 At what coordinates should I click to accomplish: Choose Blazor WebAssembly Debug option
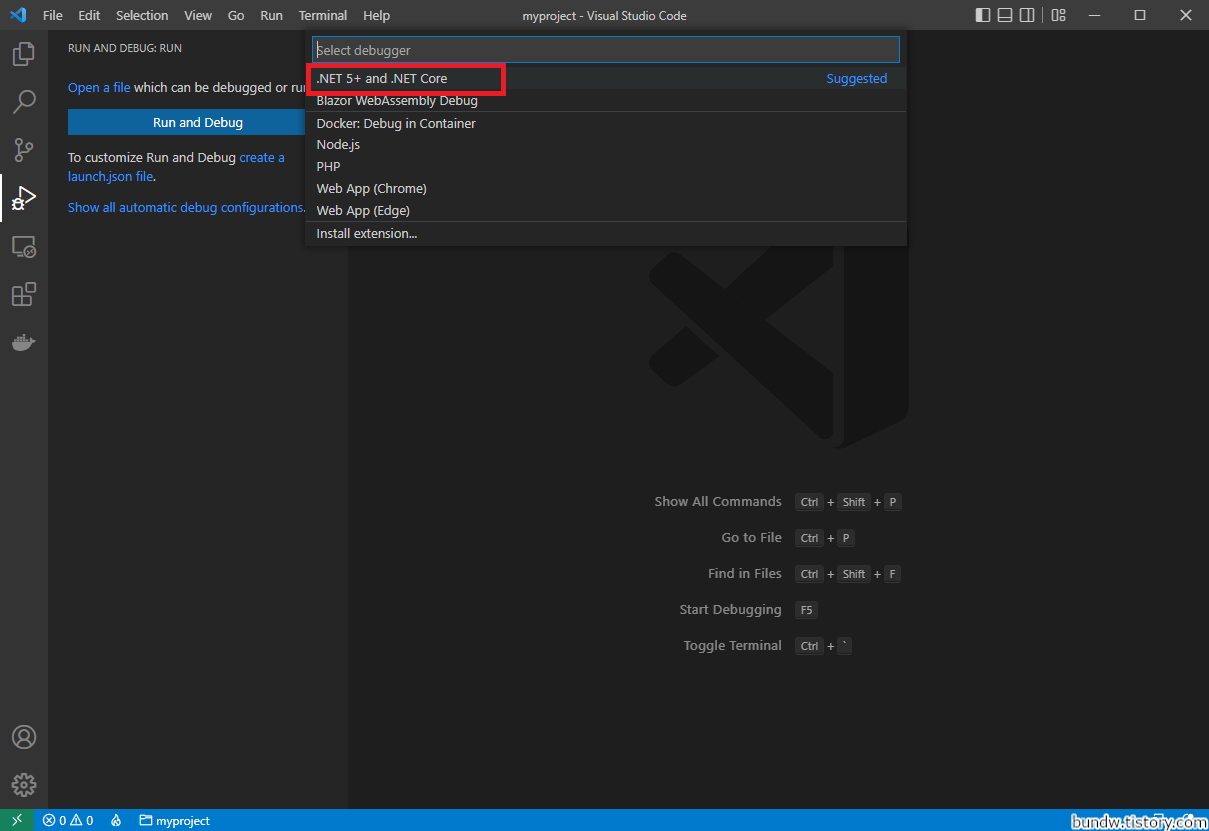click(606, 100)
